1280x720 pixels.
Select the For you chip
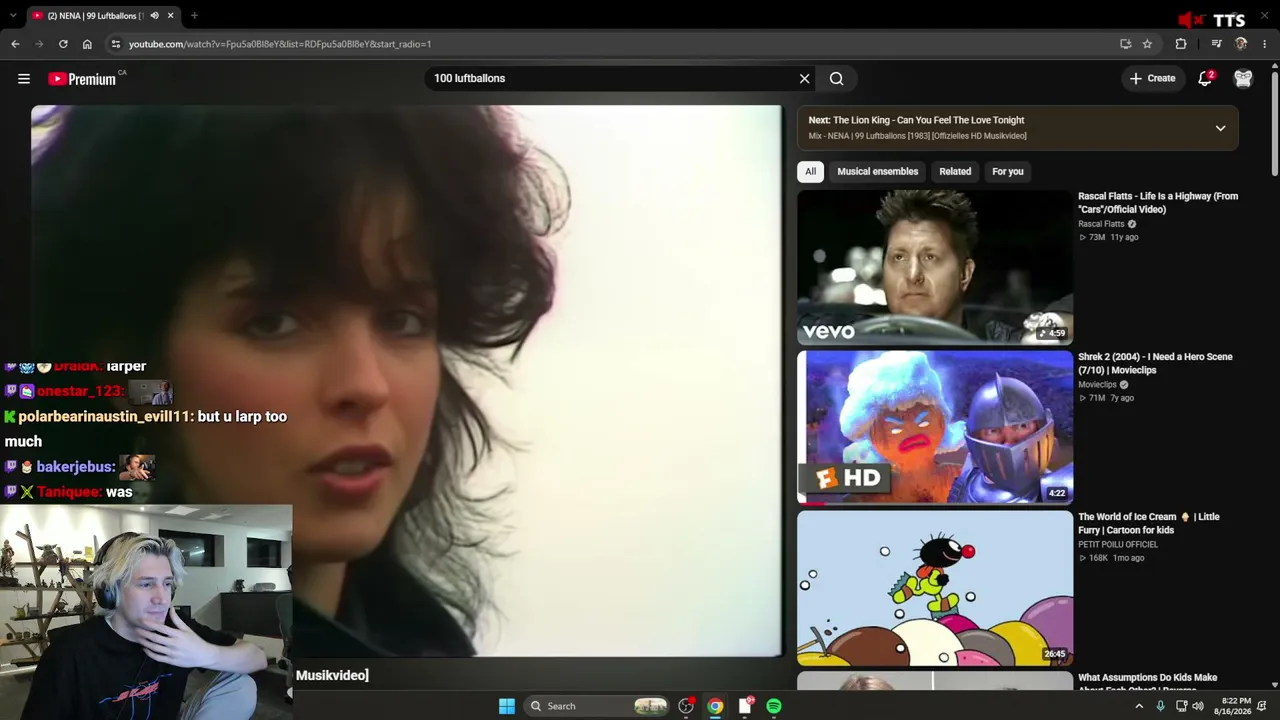[x=1007, y=172]
